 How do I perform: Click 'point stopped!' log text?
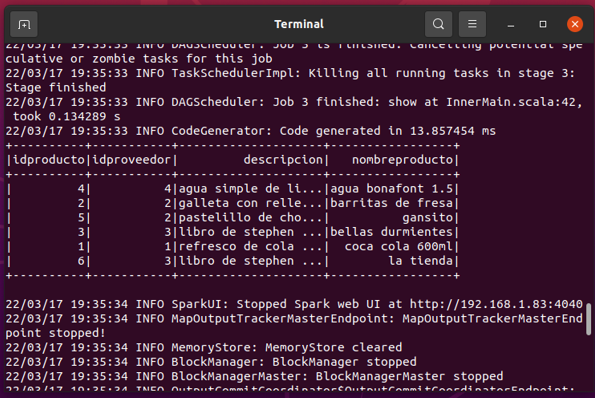pos(55,333)
